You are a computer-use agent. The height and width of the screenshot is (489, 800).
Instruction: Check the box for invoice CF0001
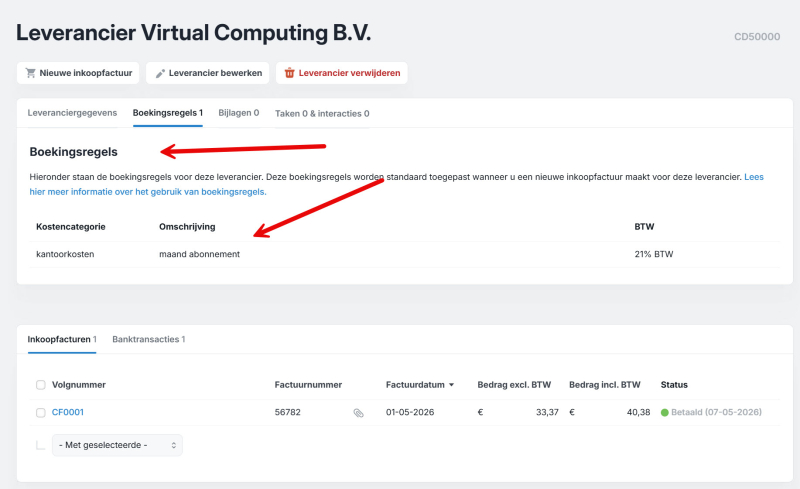pyautogui.click(x=41, y=412)
